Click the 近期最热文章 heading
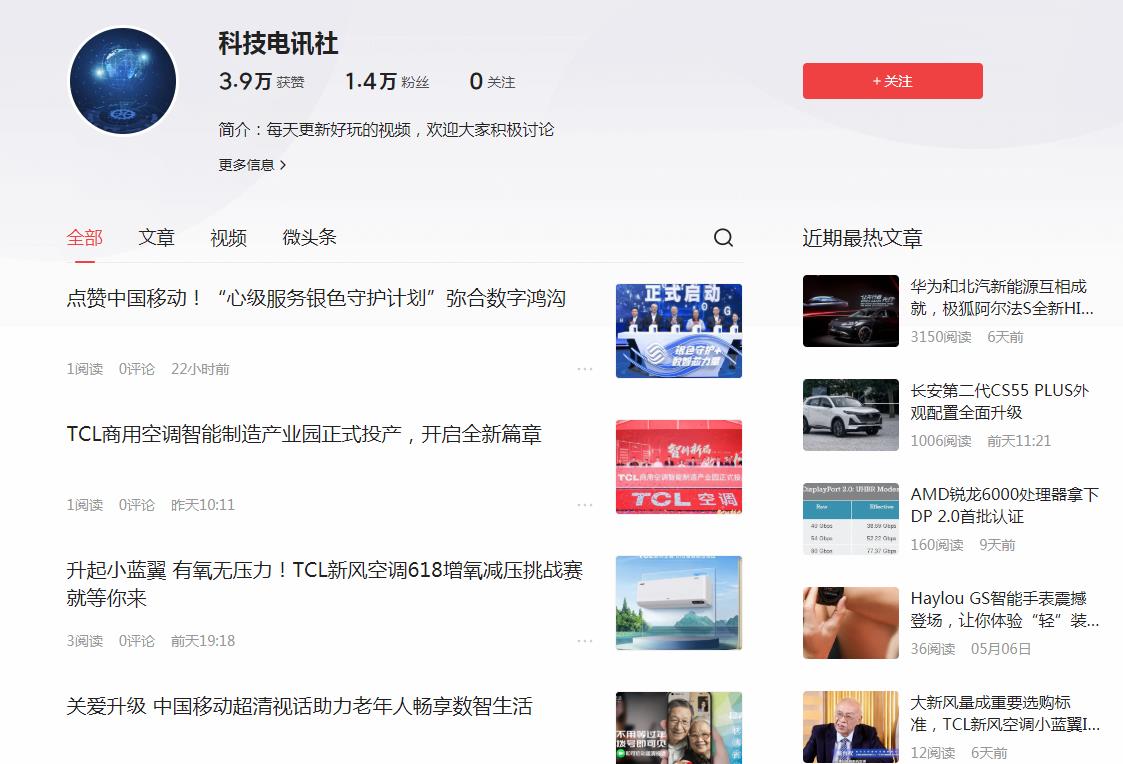This screenshot has height=764, width=1123. (862, 238)
